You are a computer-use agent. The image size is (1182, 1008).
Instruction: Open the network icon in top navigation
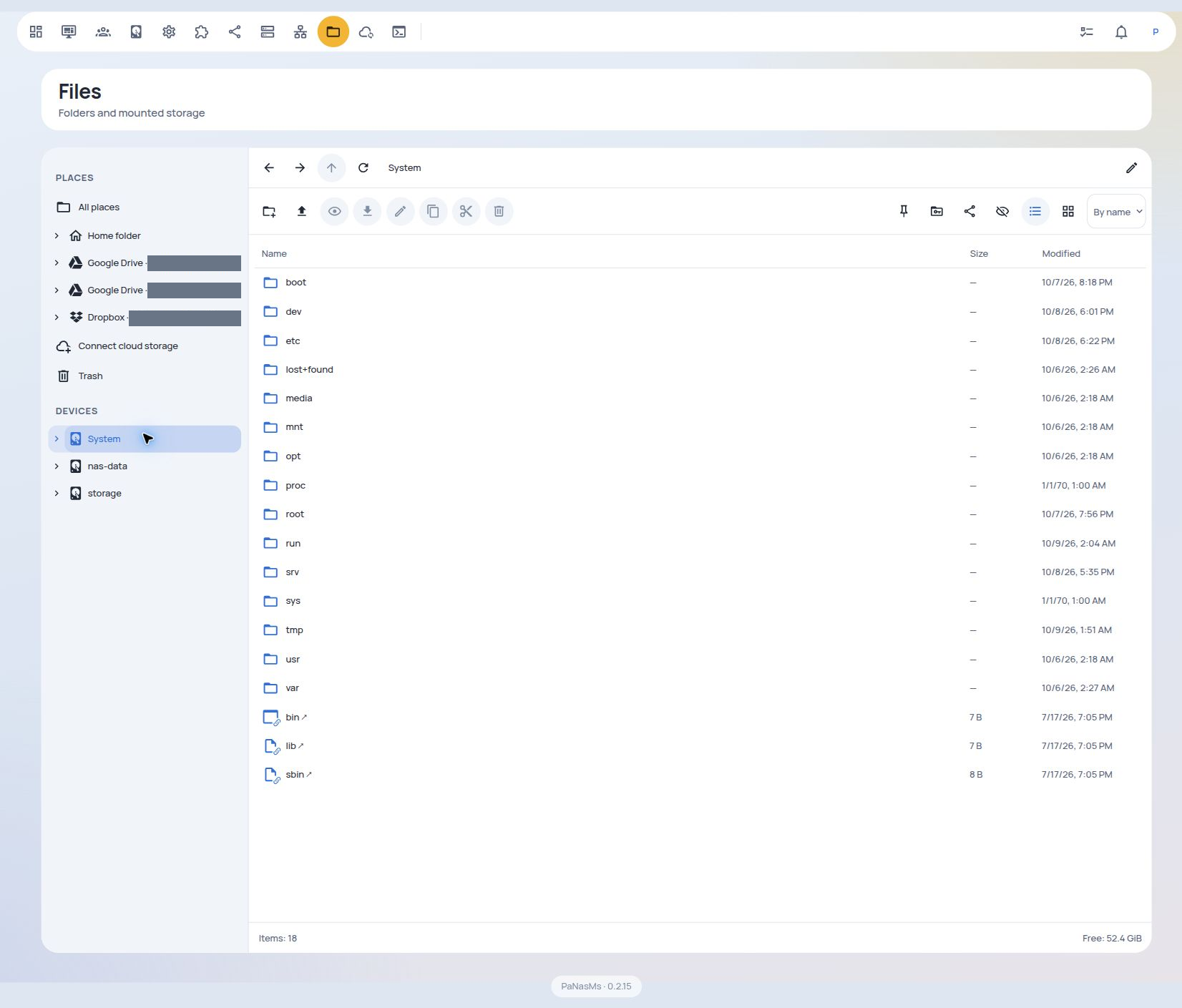tap(301, 31)
